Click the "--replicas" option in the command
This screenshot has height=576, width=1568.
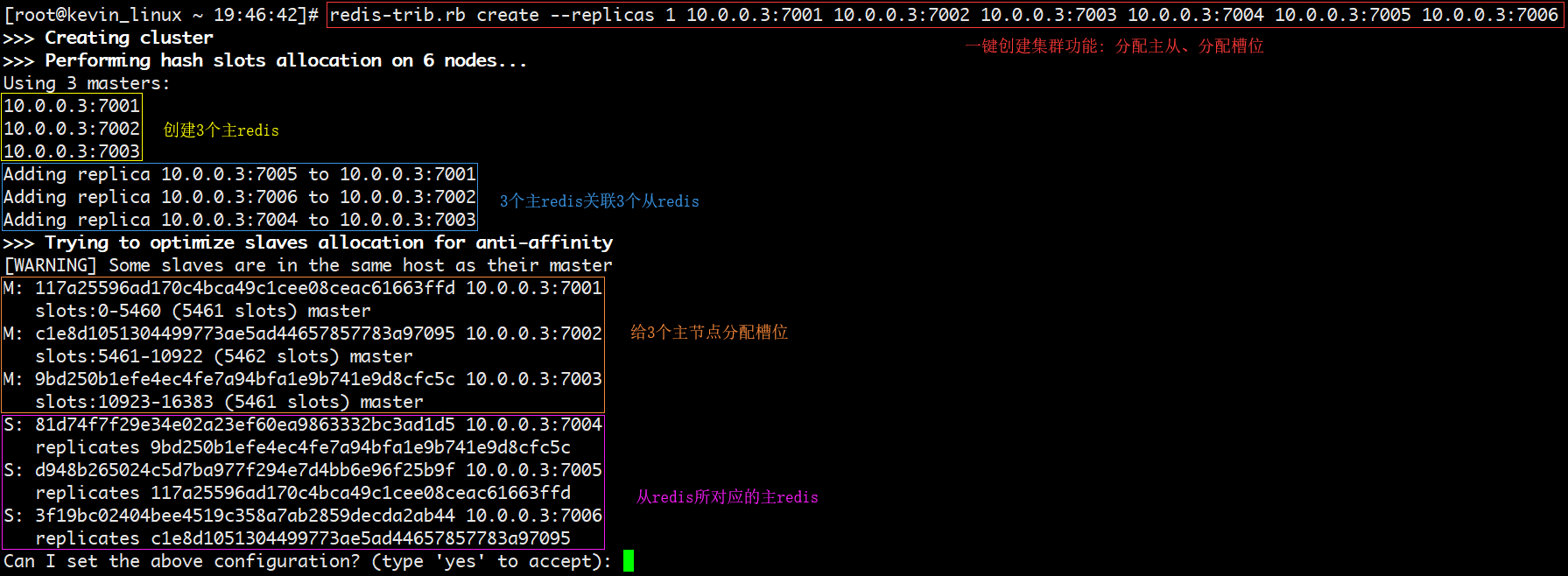coord(602,15)
